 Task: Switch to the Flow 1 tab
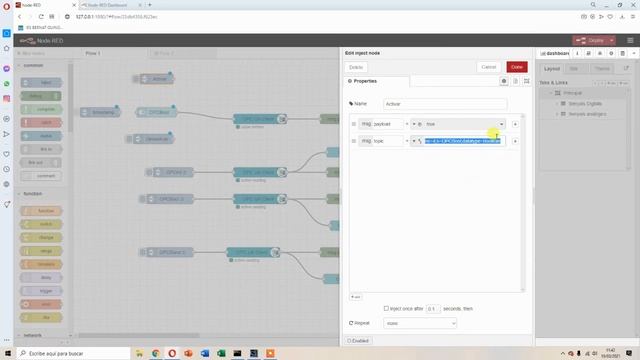93,53
